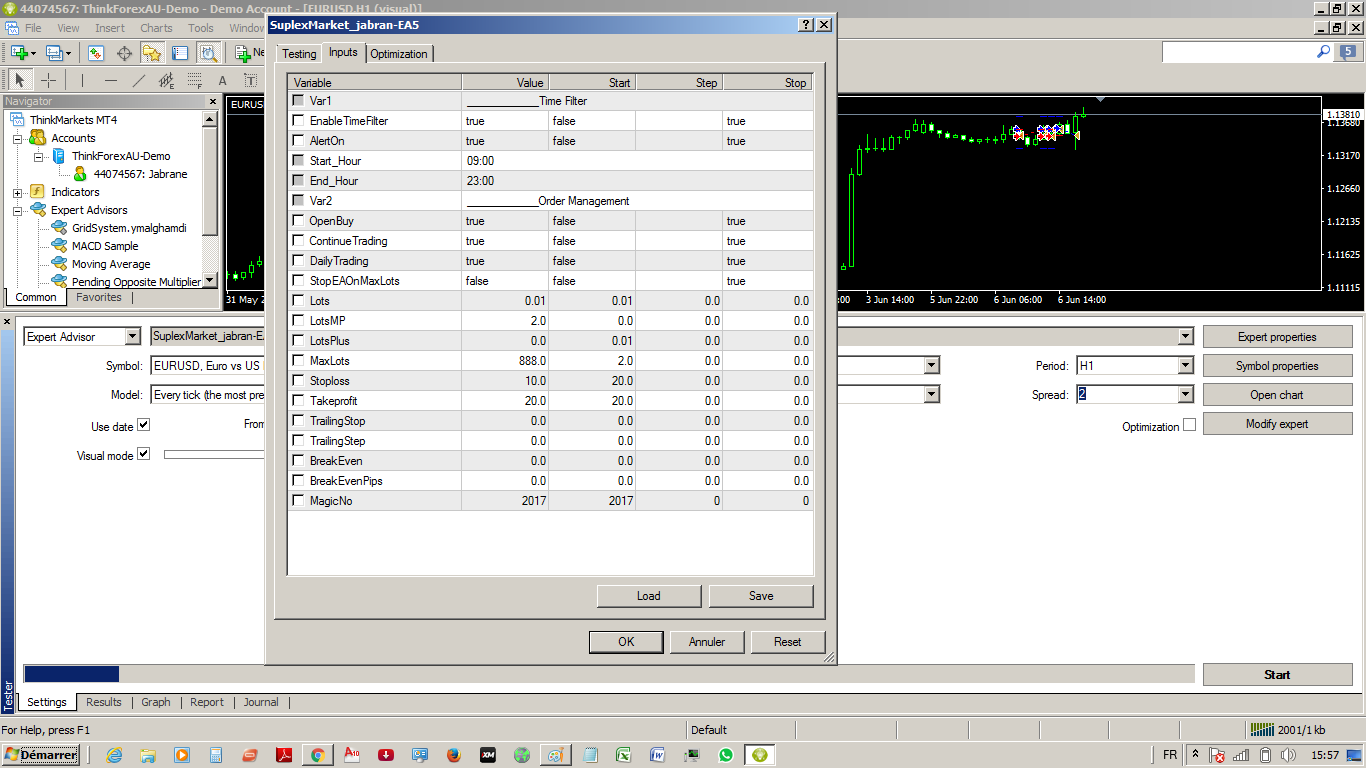The width and height of the screenshot is (1366, 768).
Task: Toggle the Strategy Tester magnifier icon
Action: (208, 53)
